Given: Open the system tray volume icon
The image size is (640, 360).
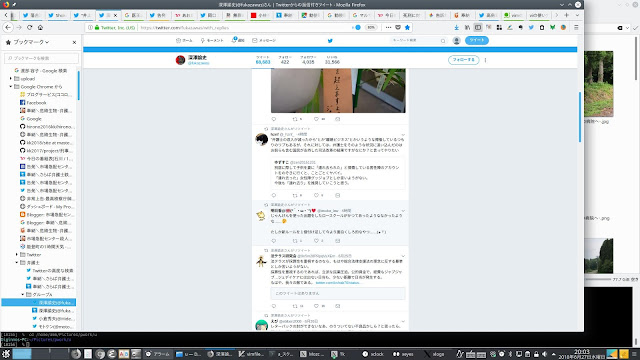Looking at the screenshot, I should pos(544,354).
